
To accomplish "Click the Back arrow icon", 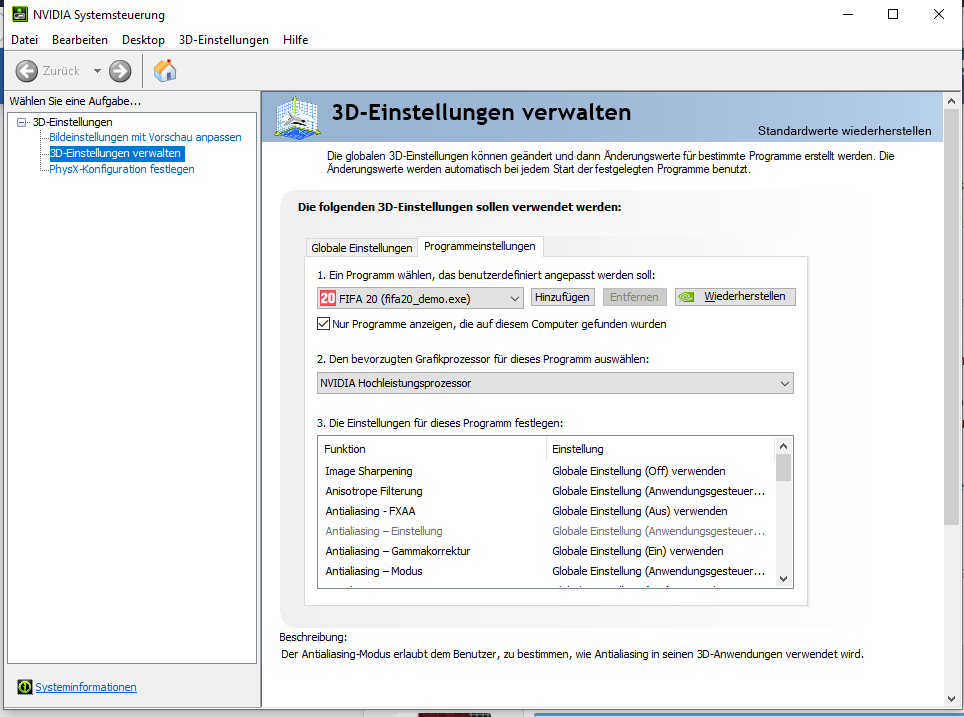I will (x=26, y=71).
